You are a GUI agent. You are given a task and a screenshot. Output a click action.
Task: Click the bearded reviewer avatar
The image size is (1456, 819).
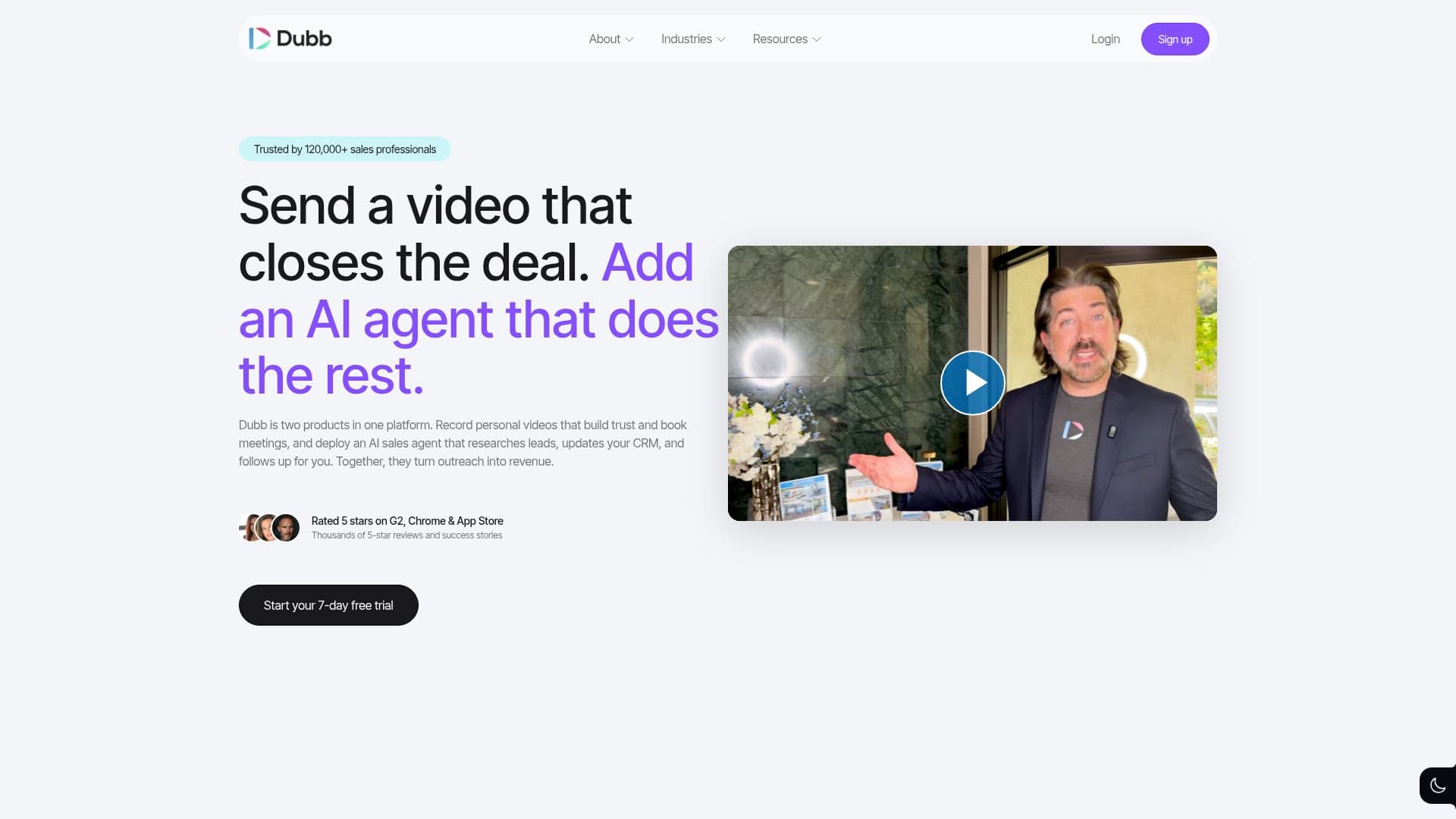pos(286,528)
